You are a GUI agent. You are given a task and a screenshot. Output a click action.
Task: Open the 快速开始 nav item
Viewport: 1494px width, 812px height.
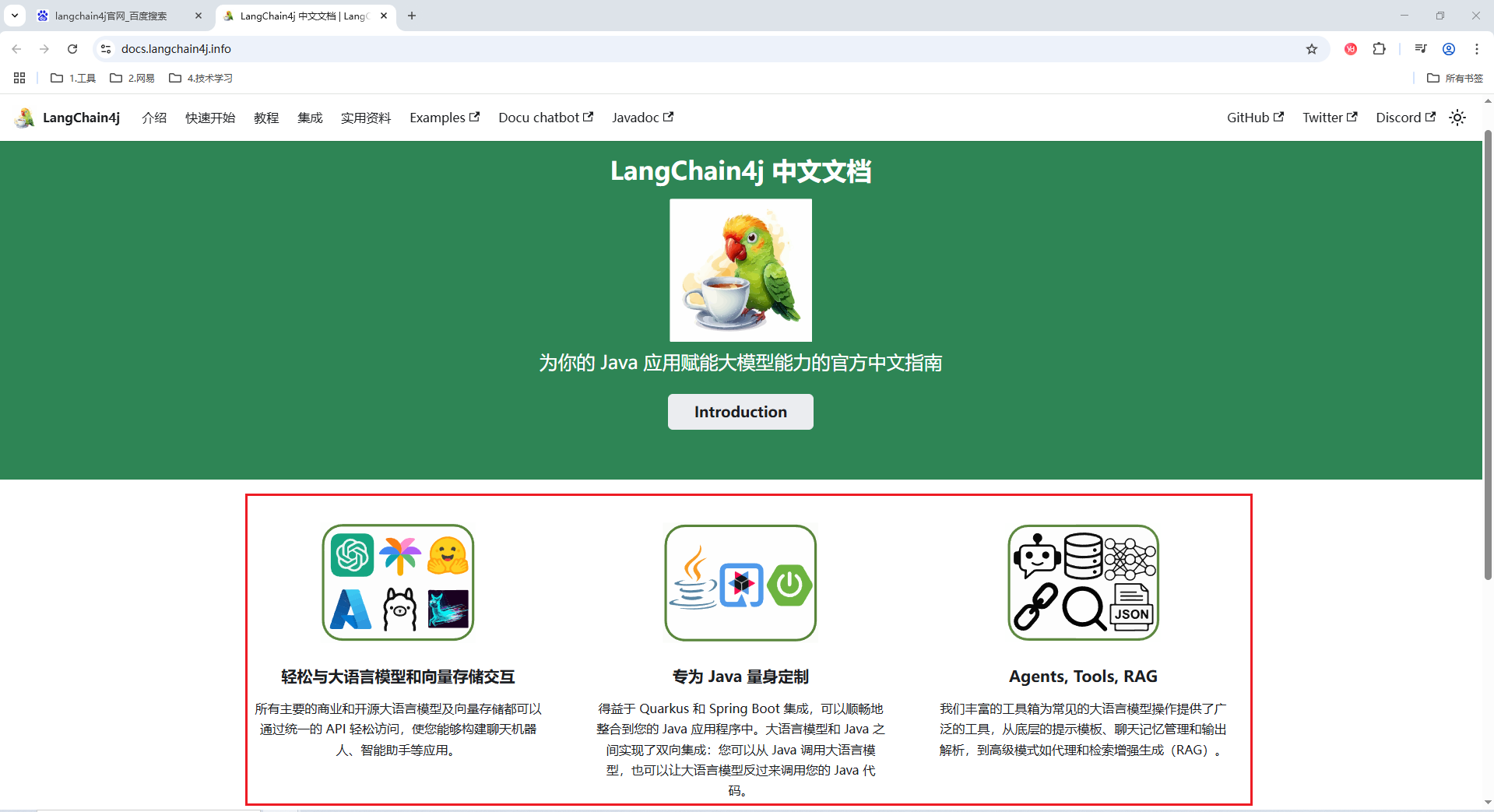[210, 118]
